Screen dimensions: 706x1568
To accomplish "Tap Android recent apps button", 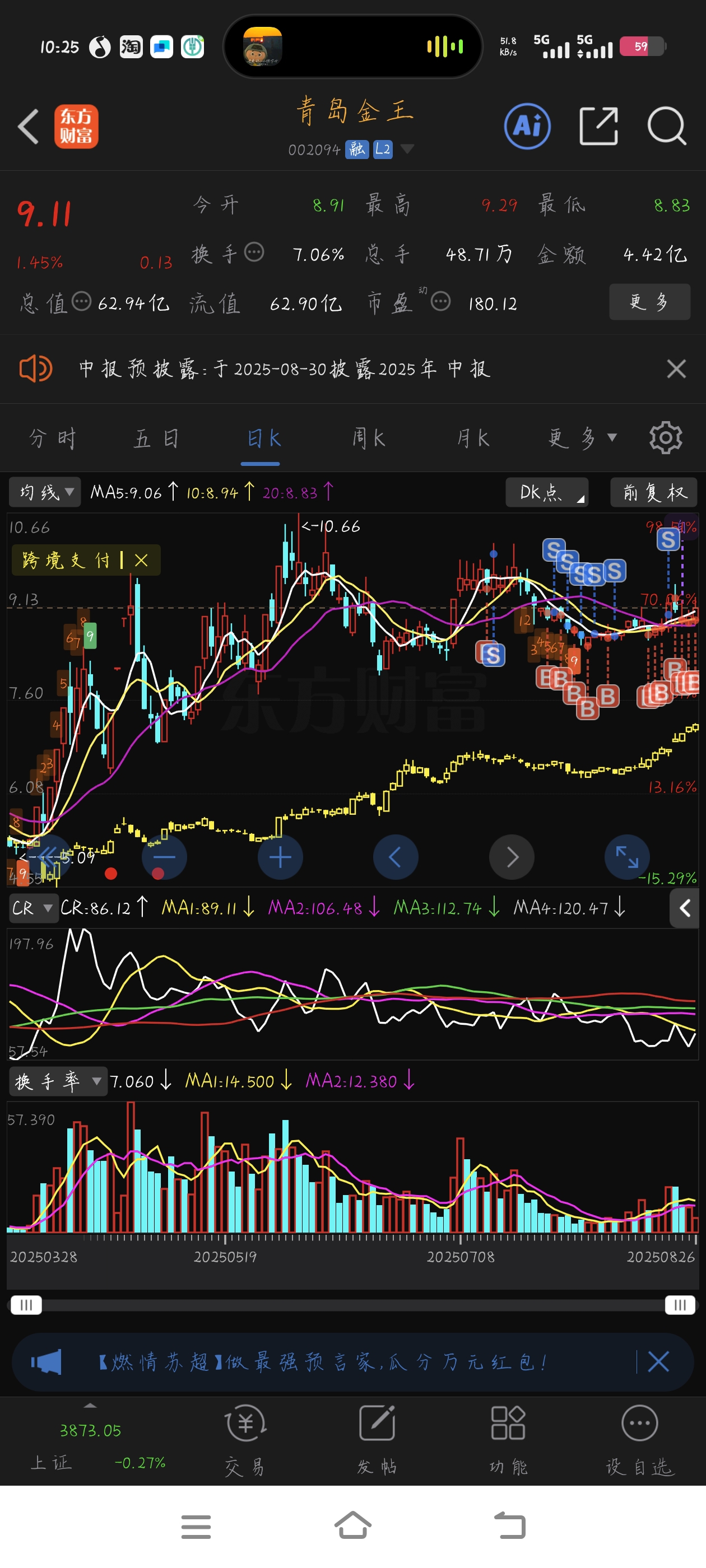I will 196,1527.
